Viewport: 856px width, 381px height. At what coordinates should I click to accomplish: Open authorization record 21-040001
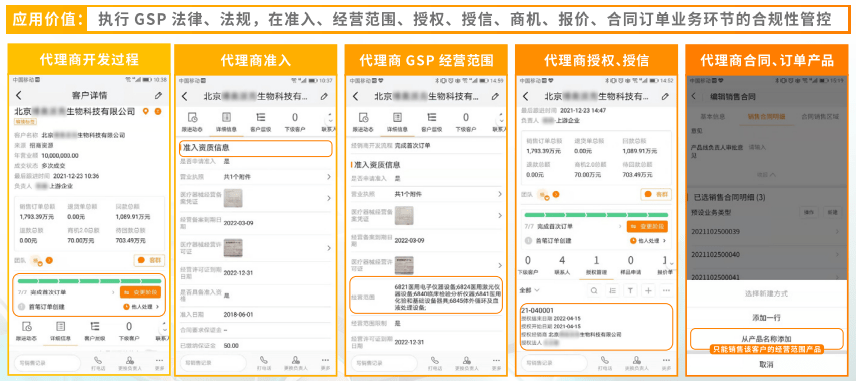597,326
